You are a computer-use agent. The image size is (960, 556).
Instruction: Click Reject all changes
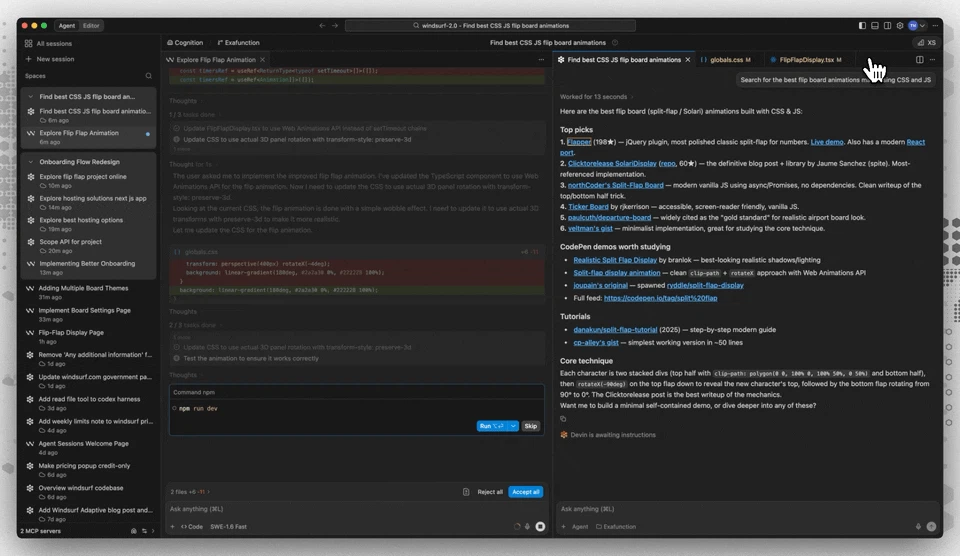490,492
